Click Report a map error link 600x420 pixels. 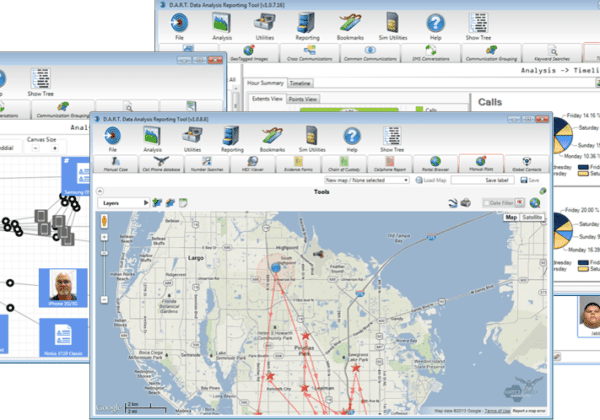click(x=529, y=411)
